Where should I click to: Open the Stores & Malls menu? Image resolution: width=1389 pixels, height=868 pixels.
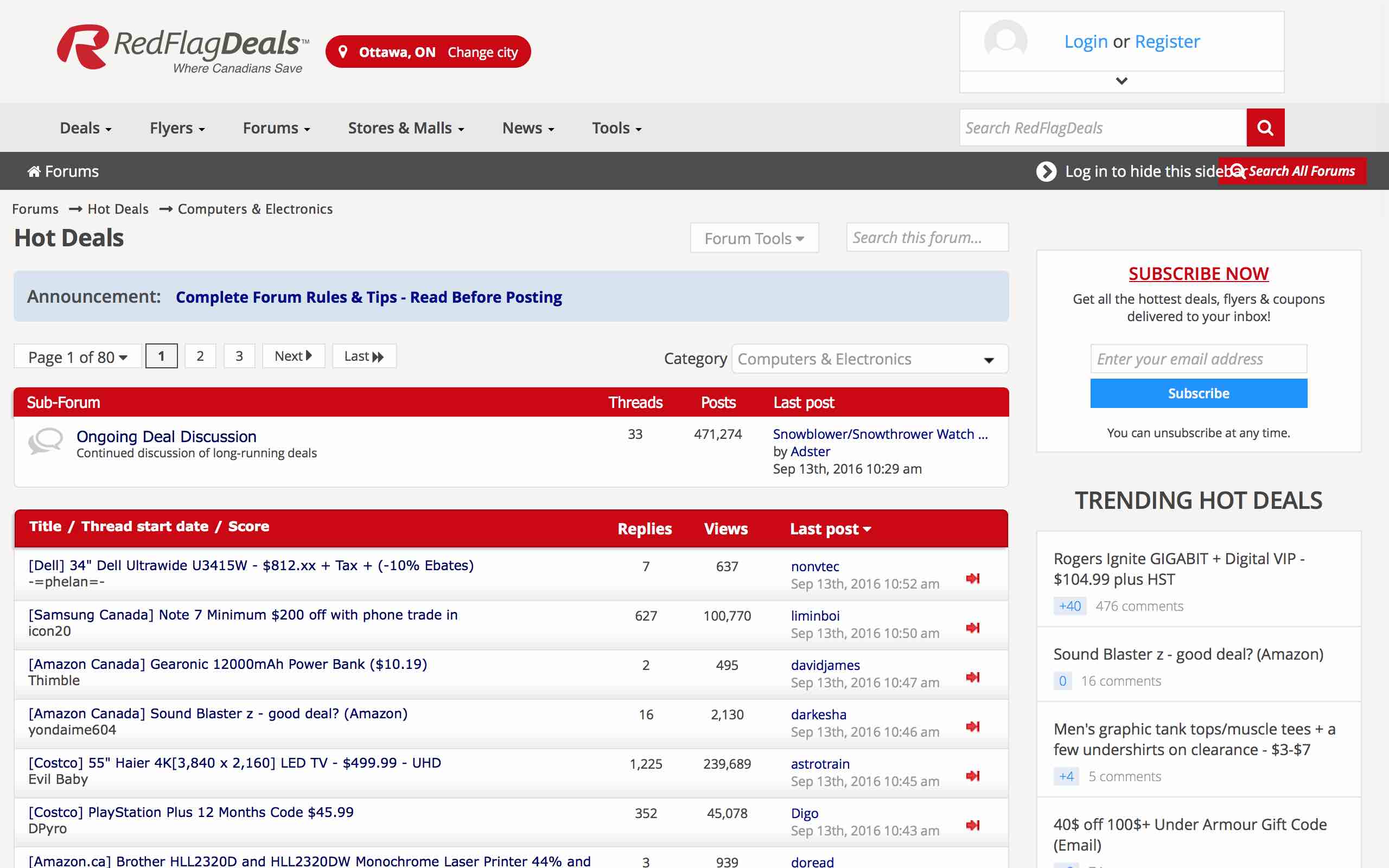[405, 128]
